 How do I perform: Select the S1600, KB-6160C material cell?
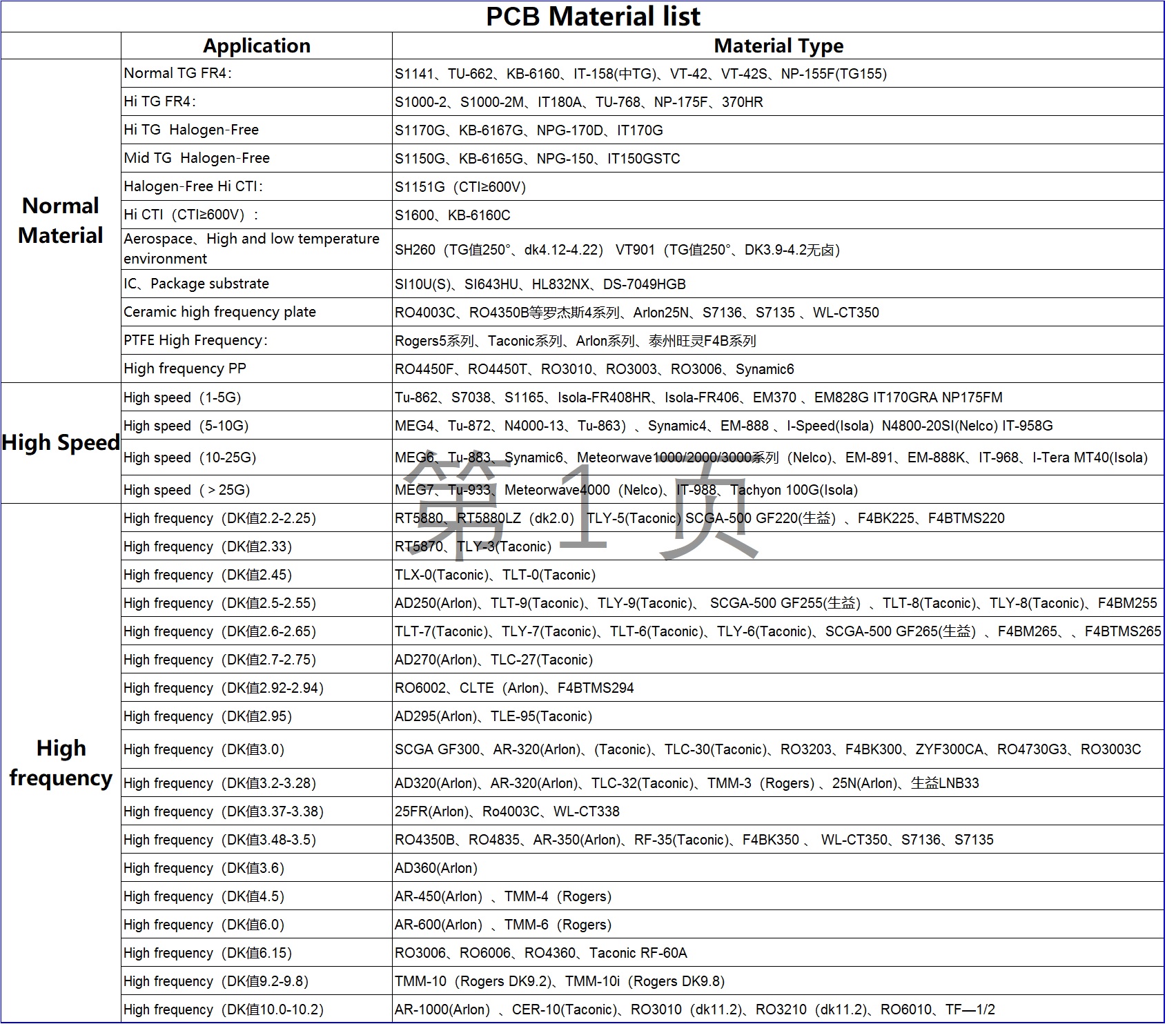[x=778, y=215]
